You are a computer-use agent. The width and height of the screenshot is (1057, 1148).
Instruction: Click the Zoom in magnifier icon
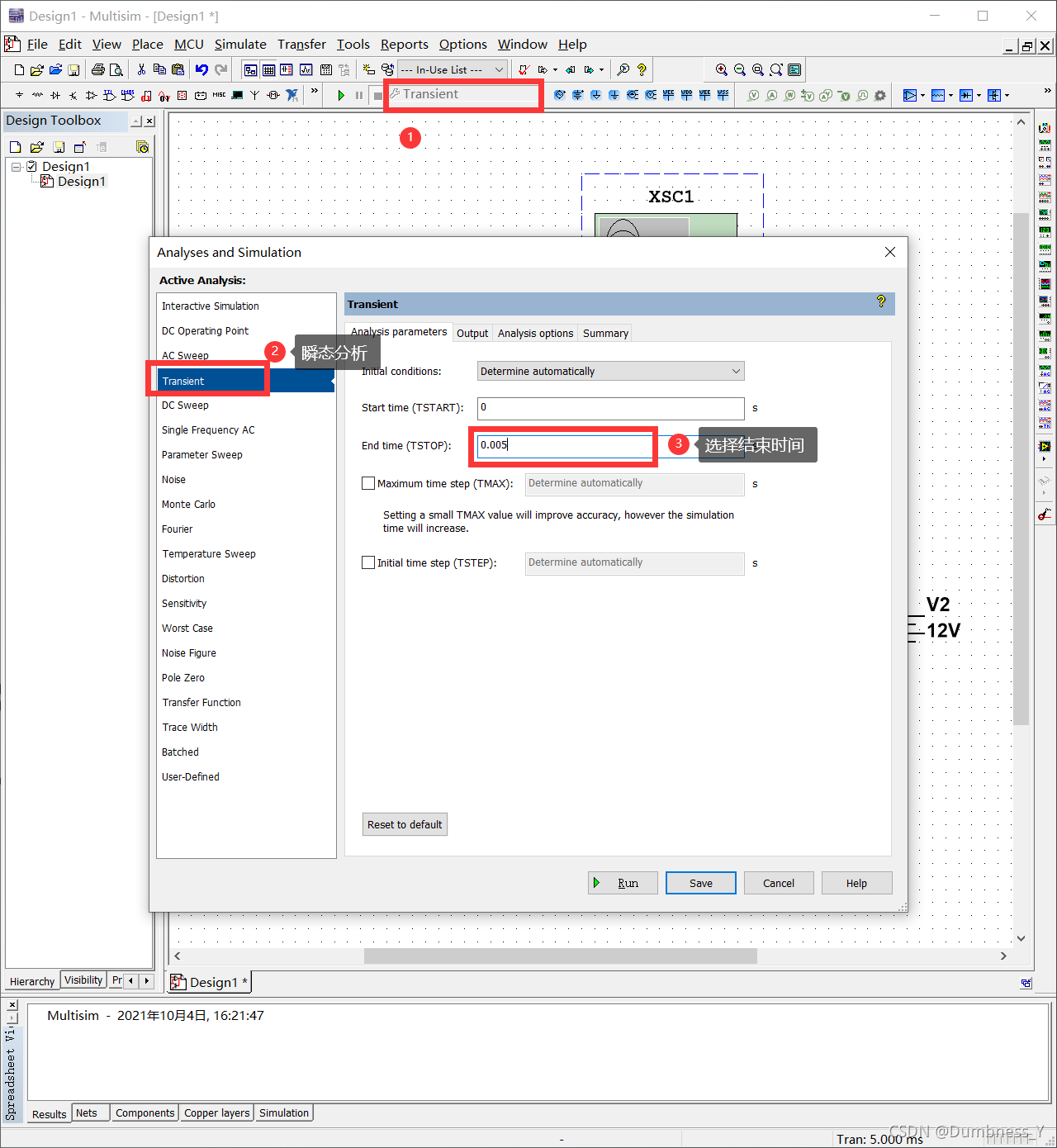722,70
